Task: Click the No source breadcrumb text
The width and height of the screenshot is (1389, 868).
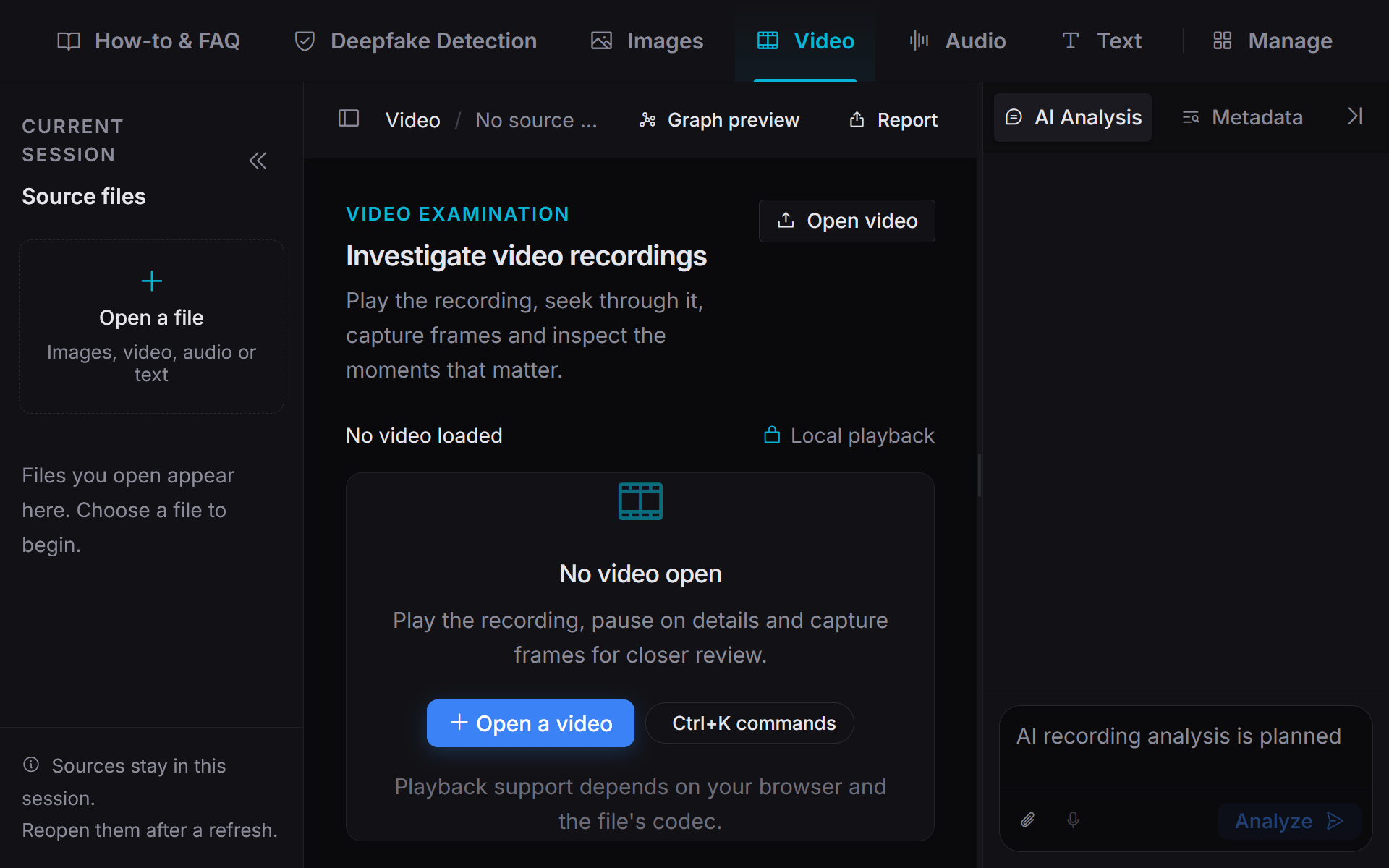Action: tap(536, 120)
